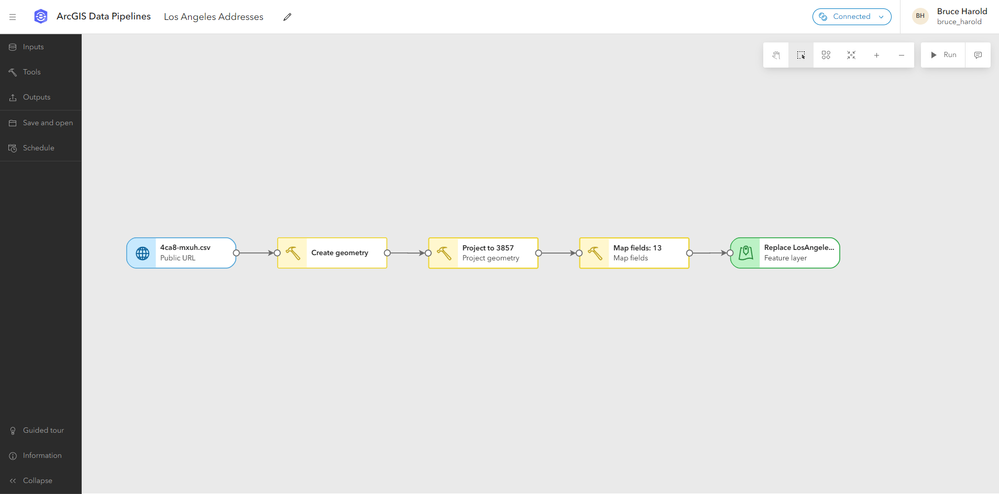Zoom out of the canvas
This screenshot has height=494, width=999.
[x=901, y=55]
